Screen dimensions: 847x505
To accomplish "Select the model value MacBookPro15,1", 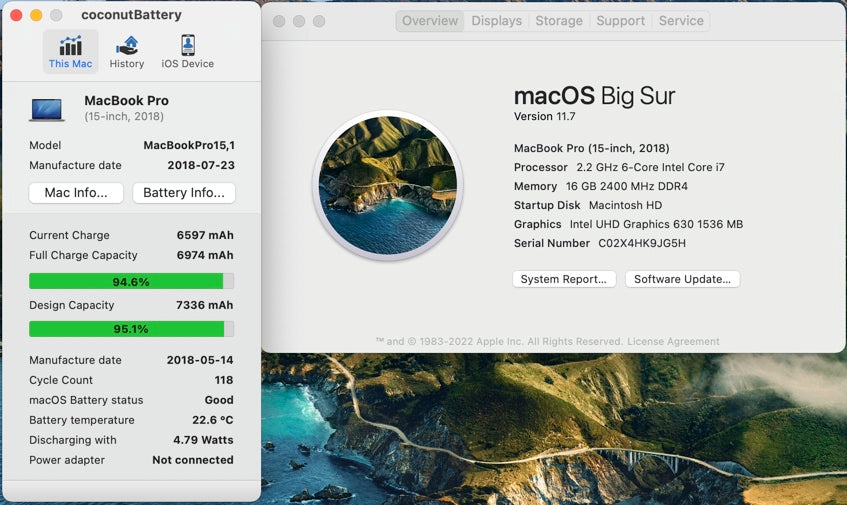I will tap(189, 145).
